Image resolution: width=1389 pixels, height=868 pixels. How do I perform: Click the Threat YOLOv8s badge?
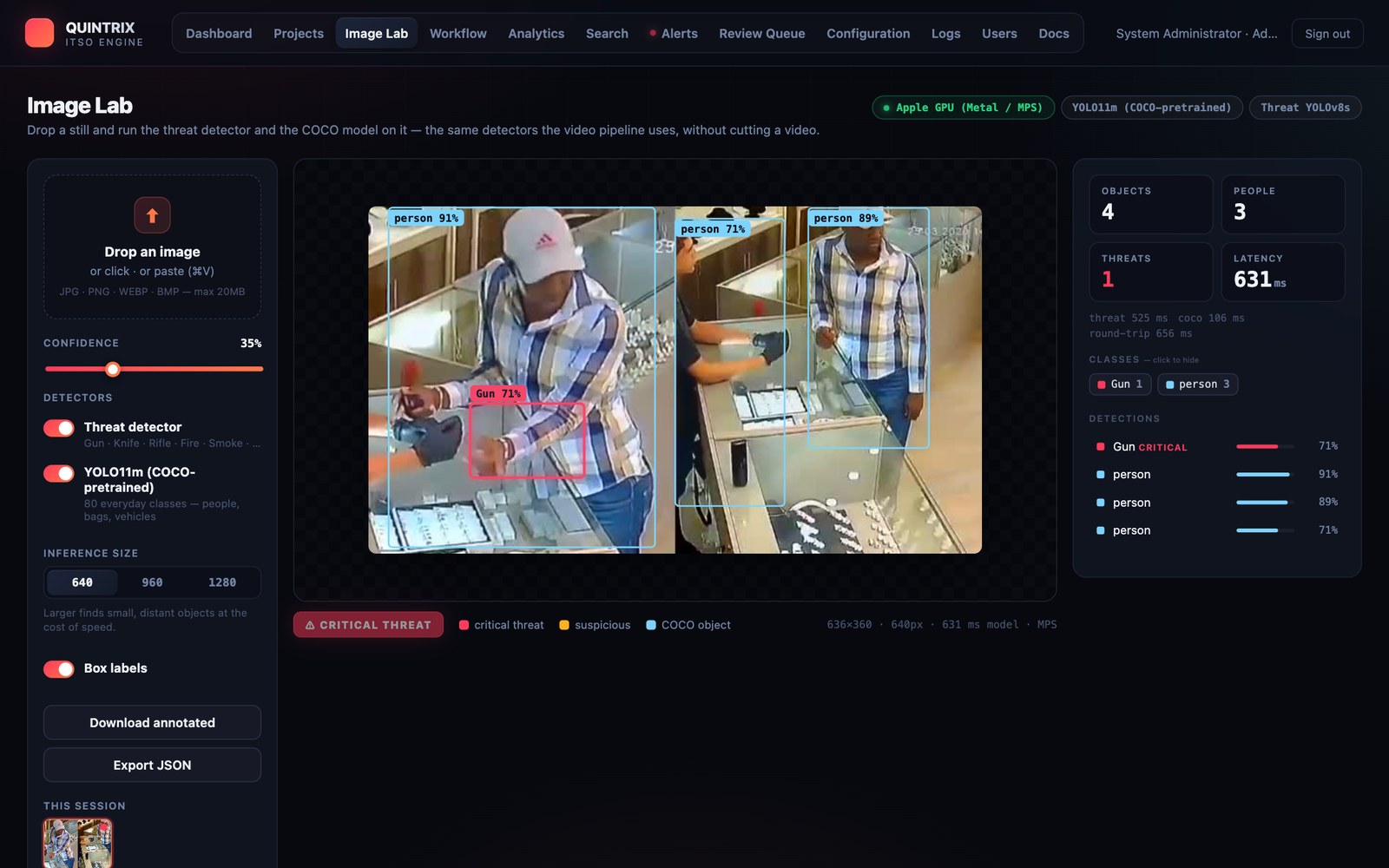[x=1306, y=108]
